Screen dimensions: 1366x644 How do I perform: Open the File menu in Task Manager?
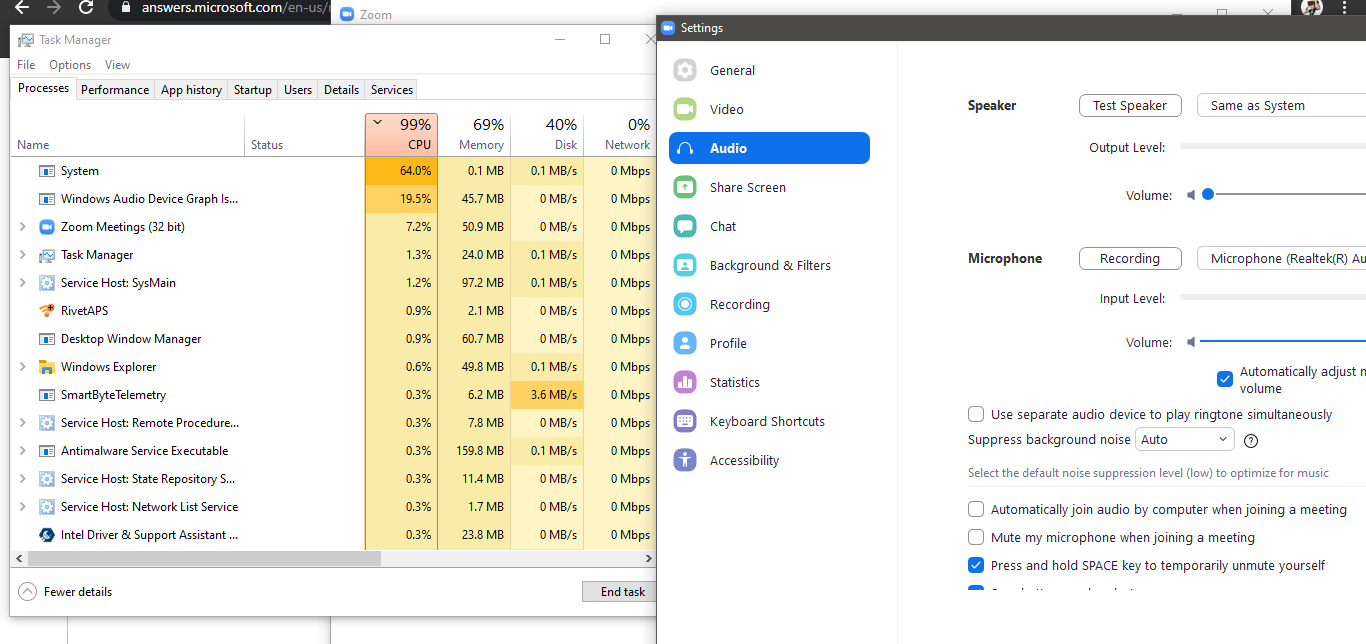click(x=26, y=65)
